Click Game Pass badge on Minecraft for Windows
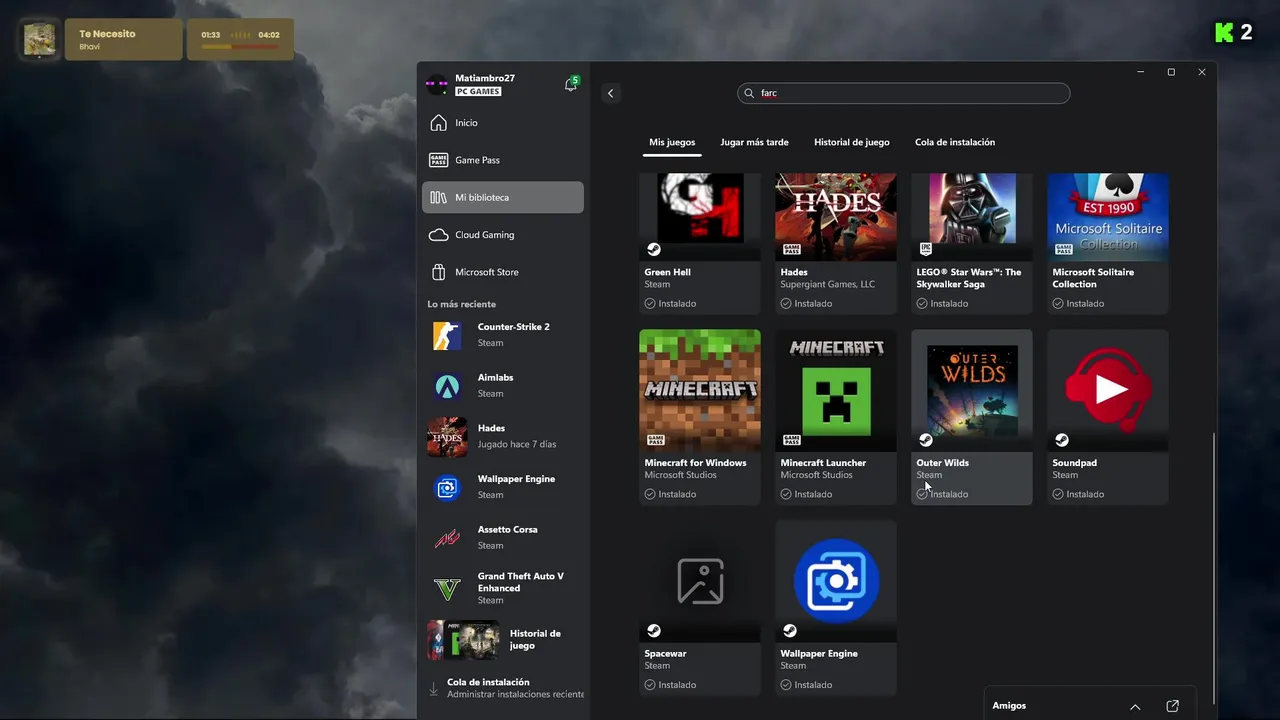Screen dimensions: 1280x720 (655, 440)
